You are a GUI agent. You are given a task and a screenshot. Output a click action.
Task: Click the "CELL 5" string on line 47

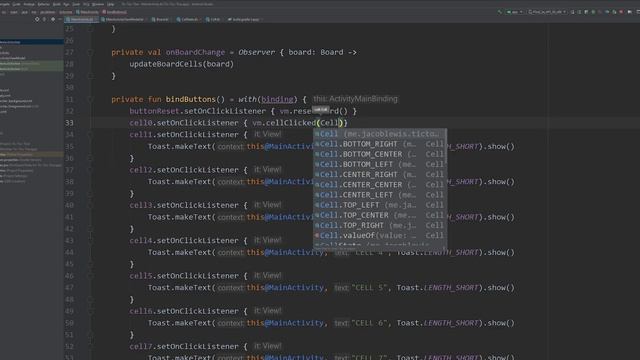(369, 288)
